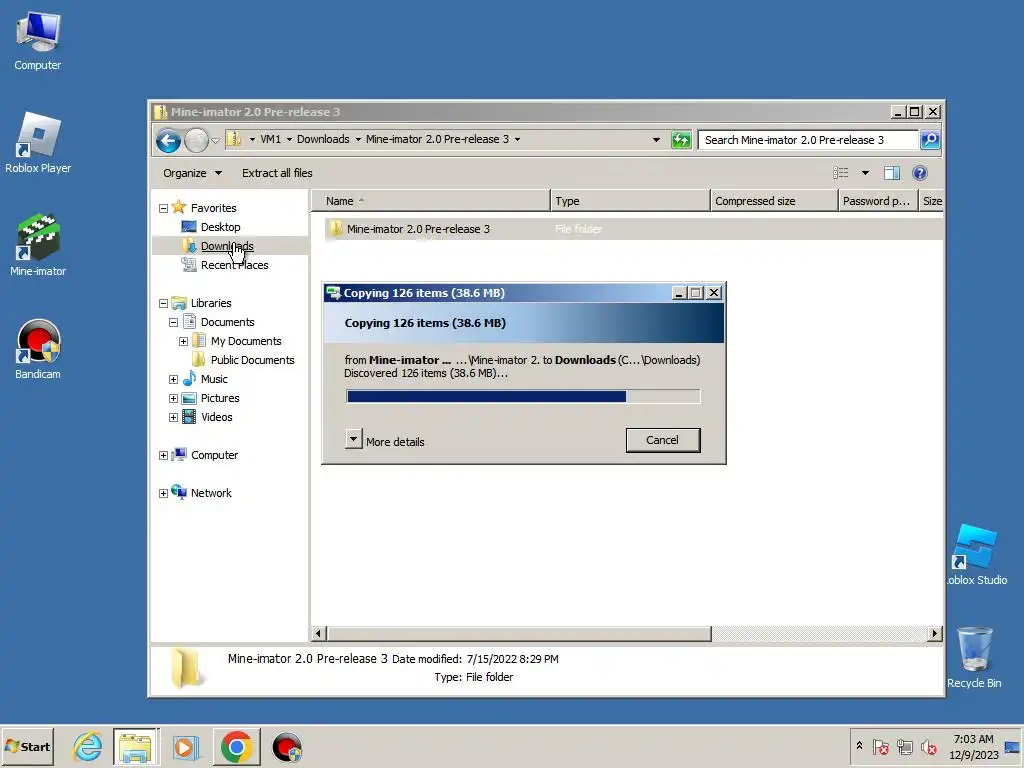Select Recent Places under Favorites
This screenshot has height=768, width=1024.
pos(234,264)
